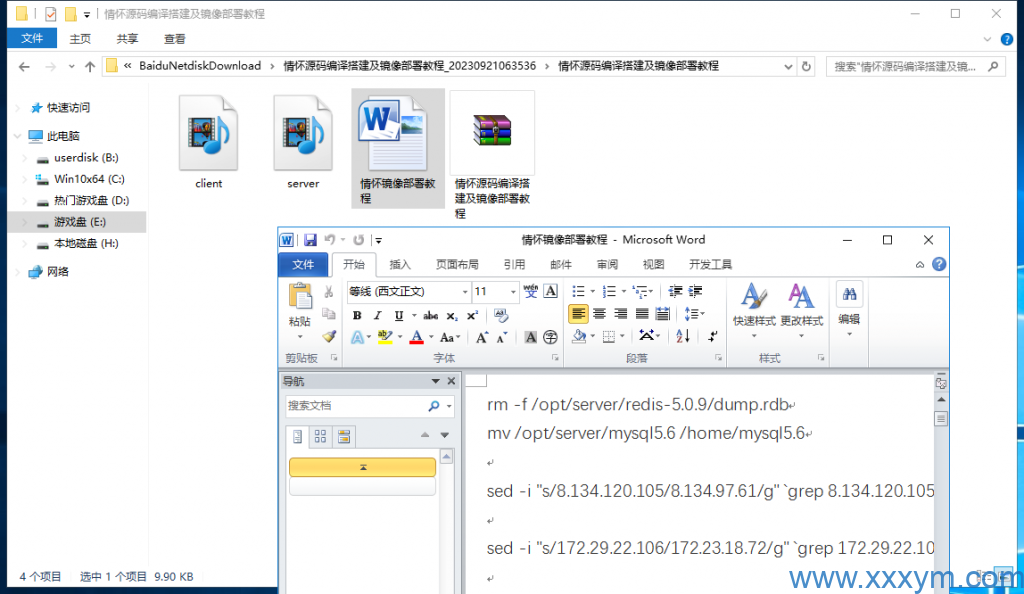Toggle strikethrough on selected text

pos(430,315)
